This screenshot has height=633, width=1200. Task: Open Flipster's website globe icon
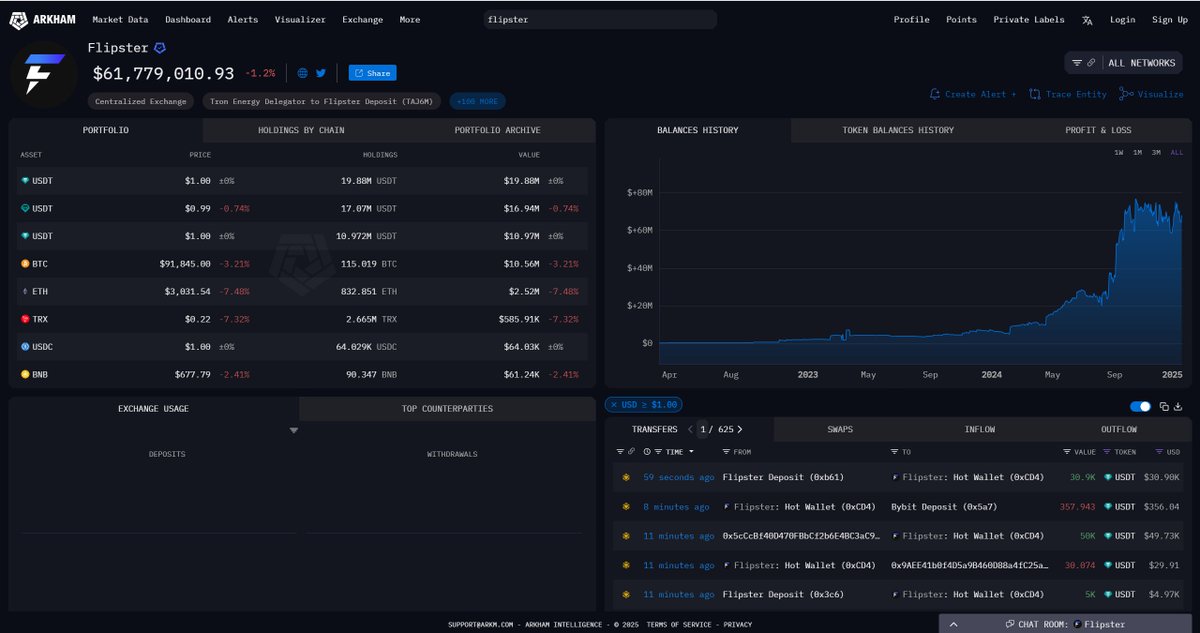coord(303,73)
